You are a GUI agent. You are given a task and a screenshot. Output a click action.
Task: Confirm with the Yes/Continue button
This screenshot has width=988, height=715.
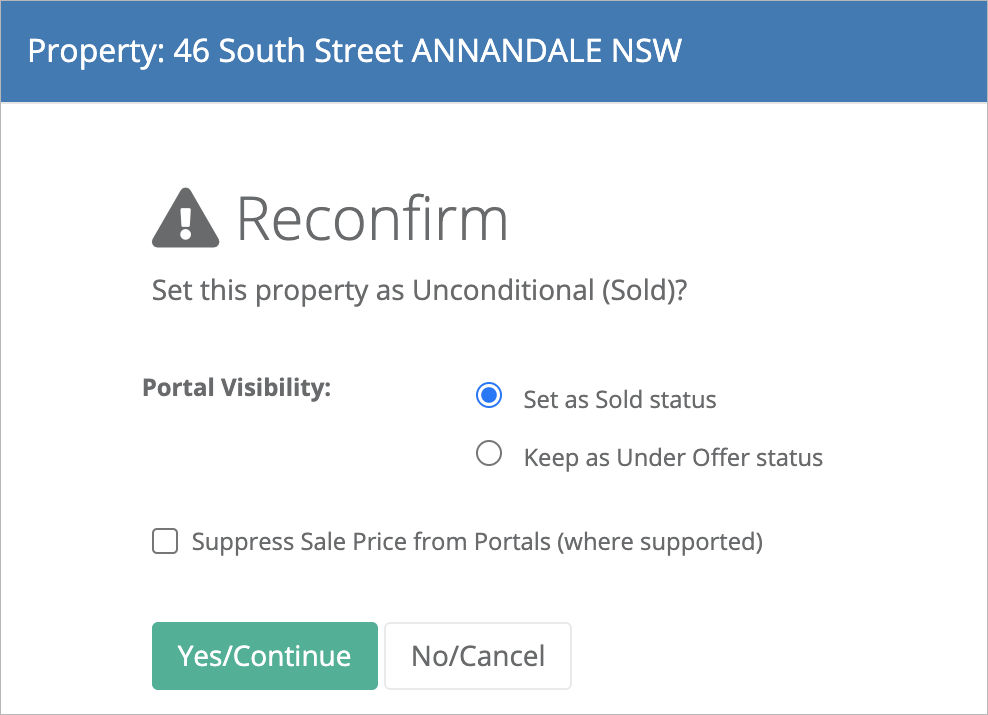pyautogui.click(x=265, y=656)
